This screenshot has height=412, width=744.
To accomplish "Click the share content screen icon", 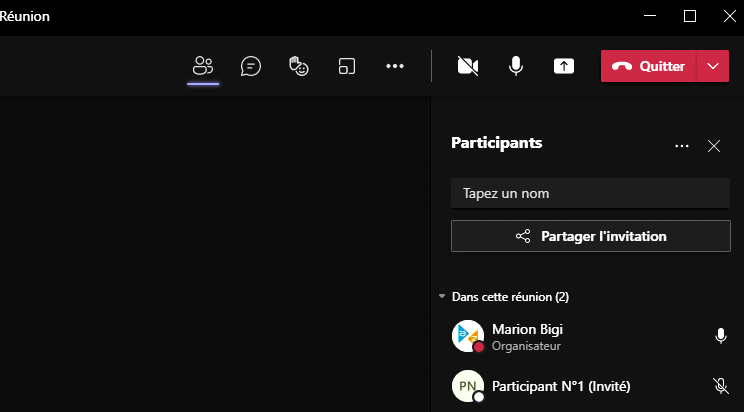I will [564, 66].
